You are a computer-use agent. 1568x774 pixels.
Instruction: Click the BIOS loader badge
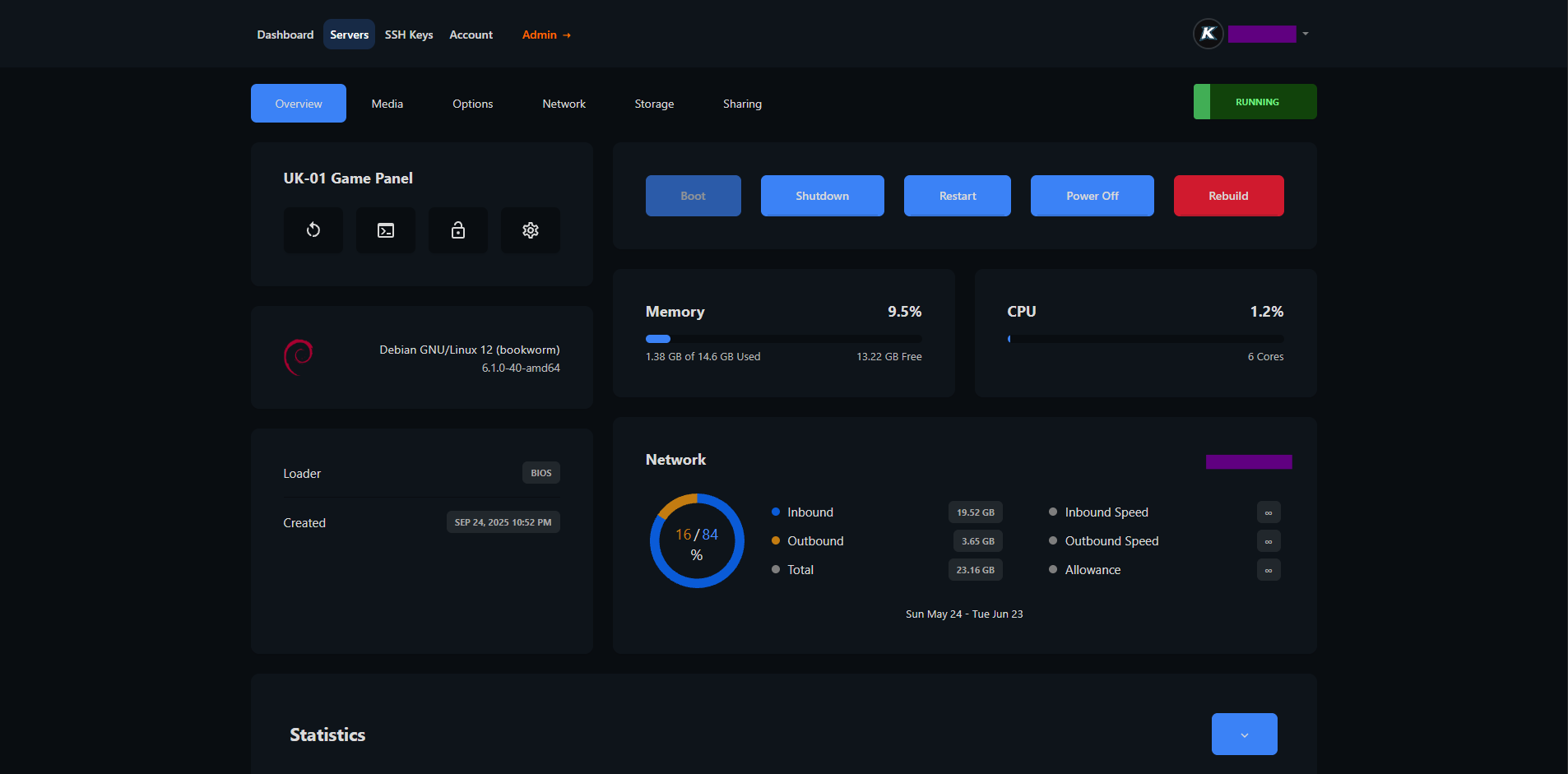coord(541,473)
